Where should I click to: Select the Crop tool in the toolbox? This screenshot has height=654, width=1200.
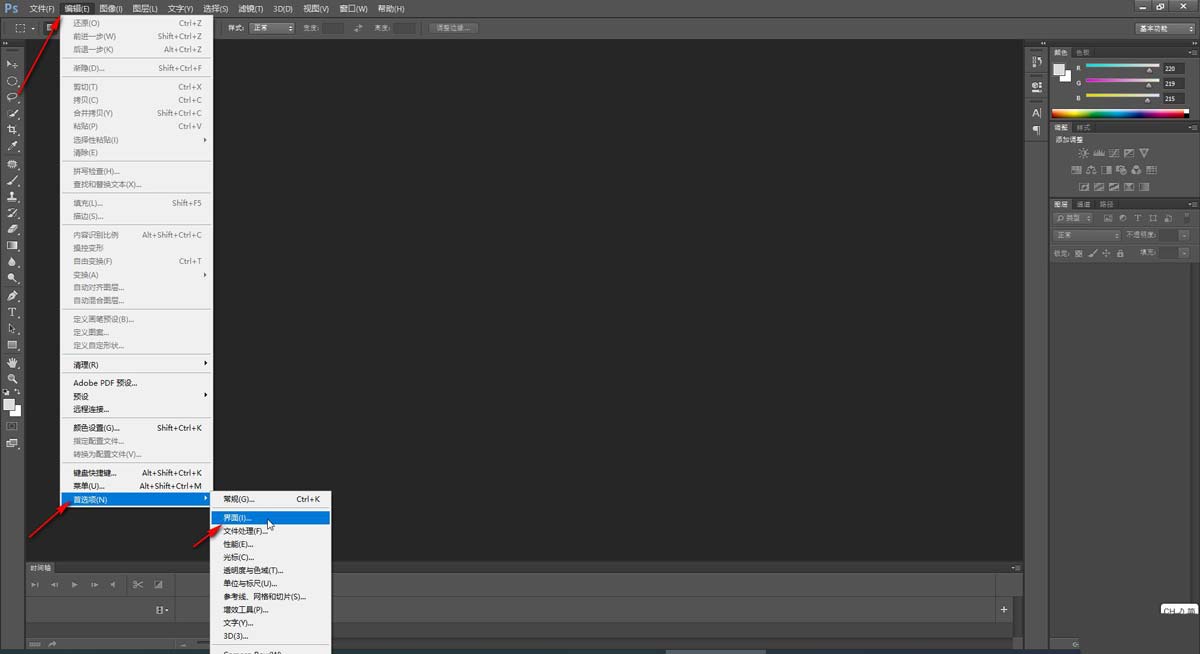13,130
